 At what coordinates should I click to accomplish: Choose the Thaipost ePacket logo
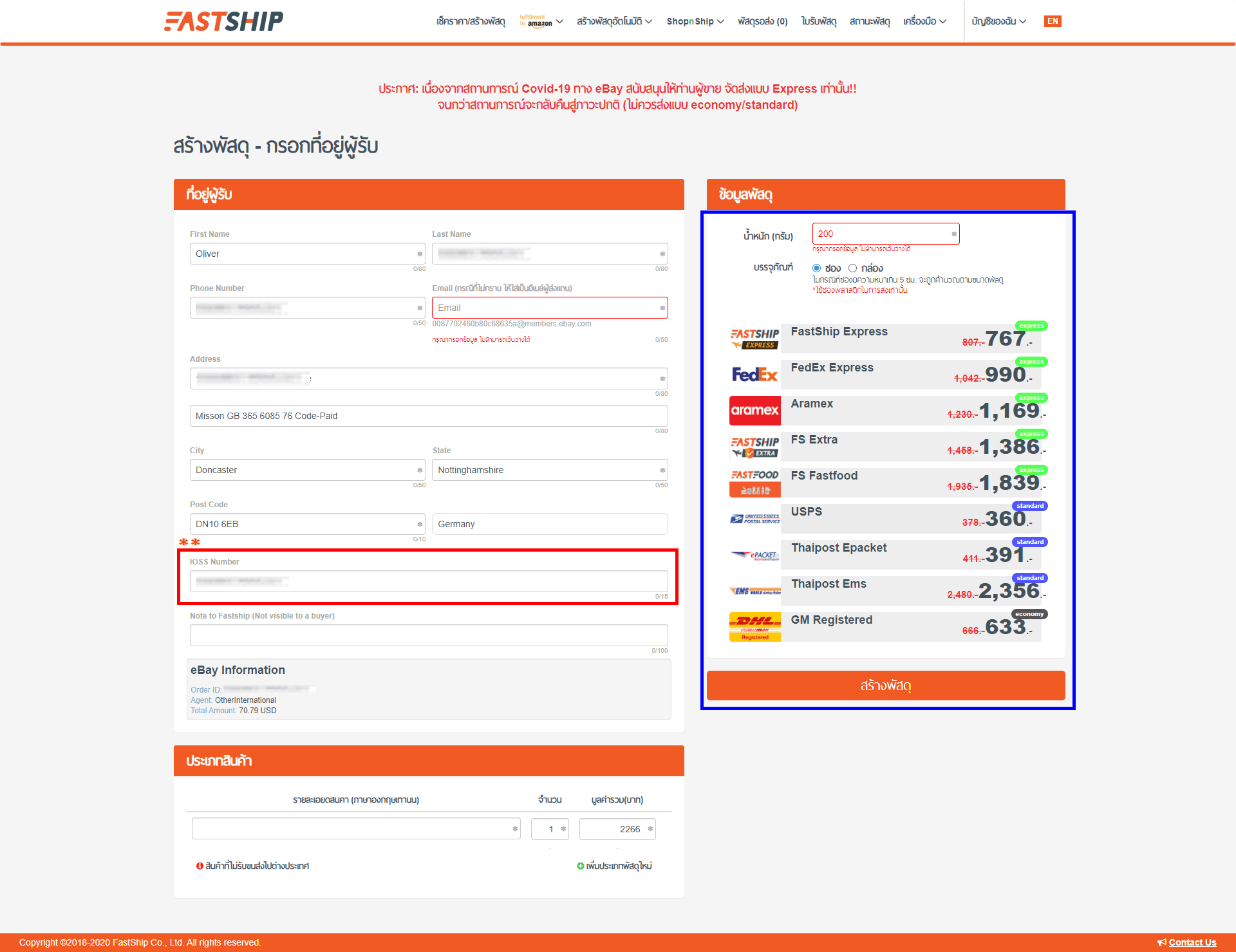[x=754, y=555]
